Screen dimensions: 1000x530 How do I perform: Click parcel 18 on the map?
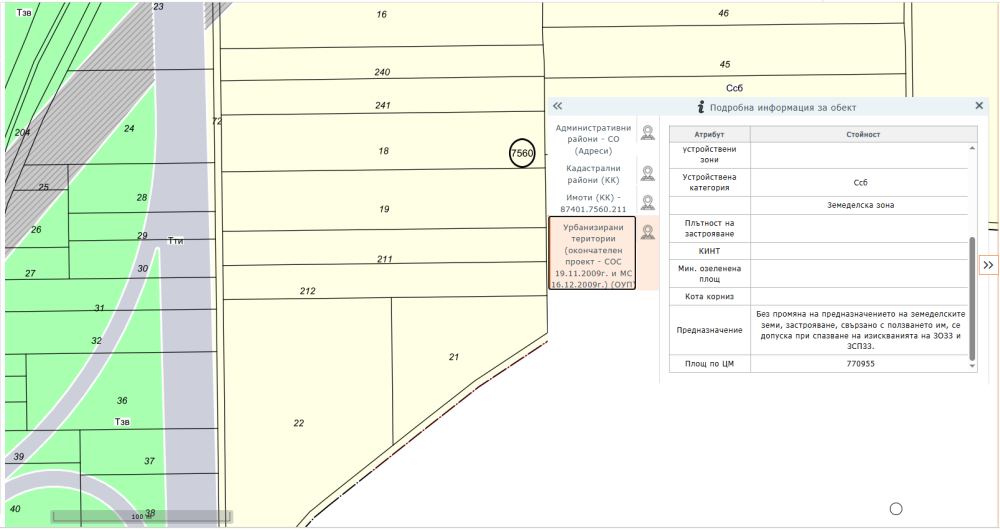[x=383, y=151]
